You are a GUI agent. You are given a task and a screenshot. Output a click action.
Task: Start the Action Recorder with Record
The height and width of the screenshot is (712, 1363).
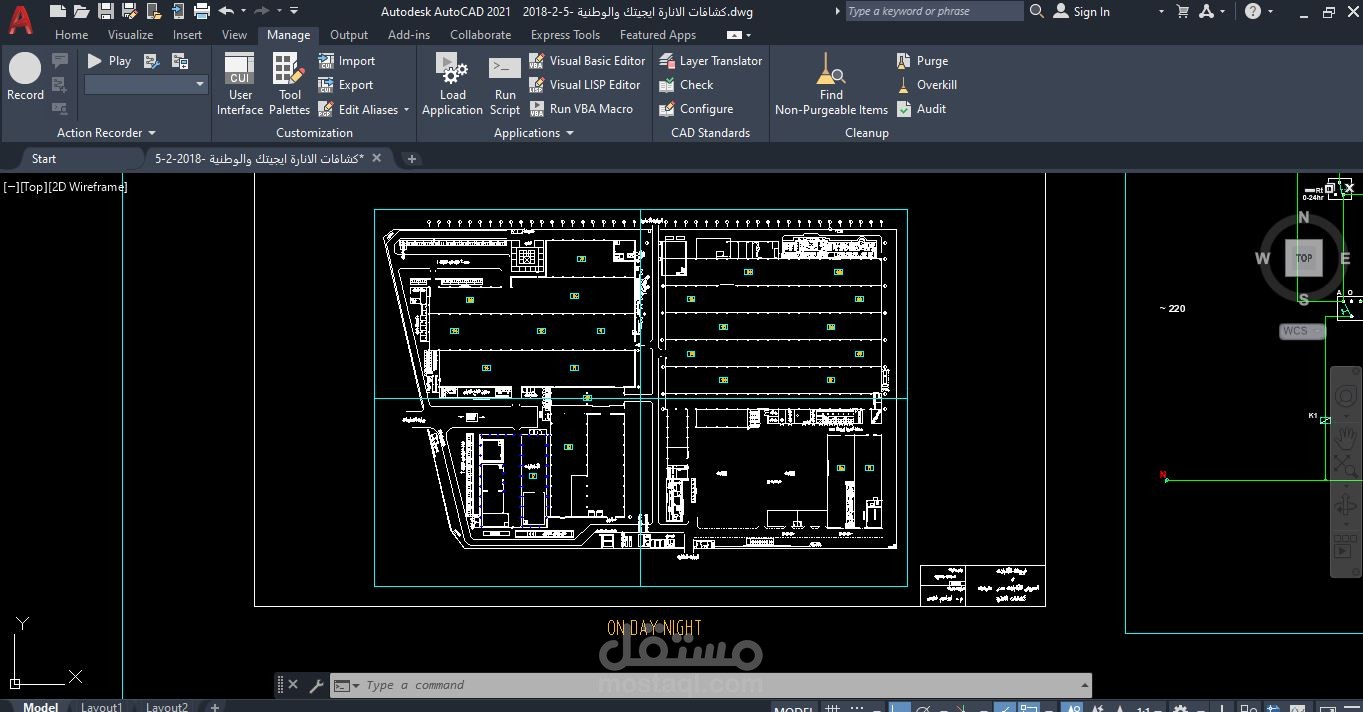(x=25, y=77)
